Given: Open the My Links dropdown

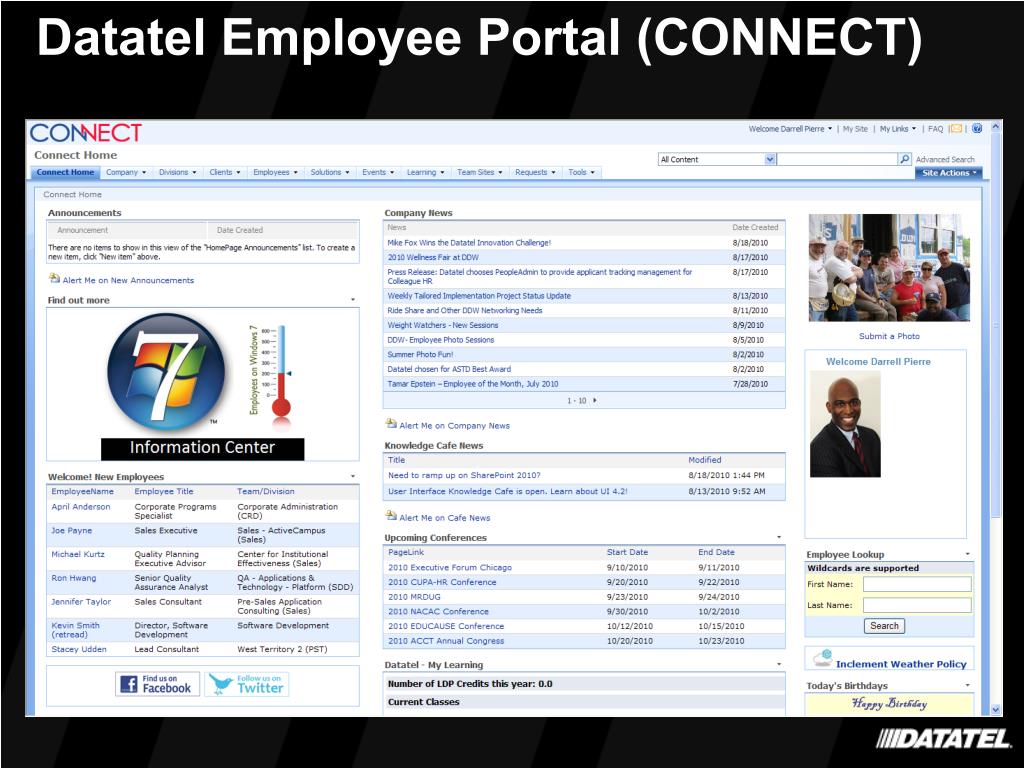Looking at the screenshot, I should tap(897, 129).
